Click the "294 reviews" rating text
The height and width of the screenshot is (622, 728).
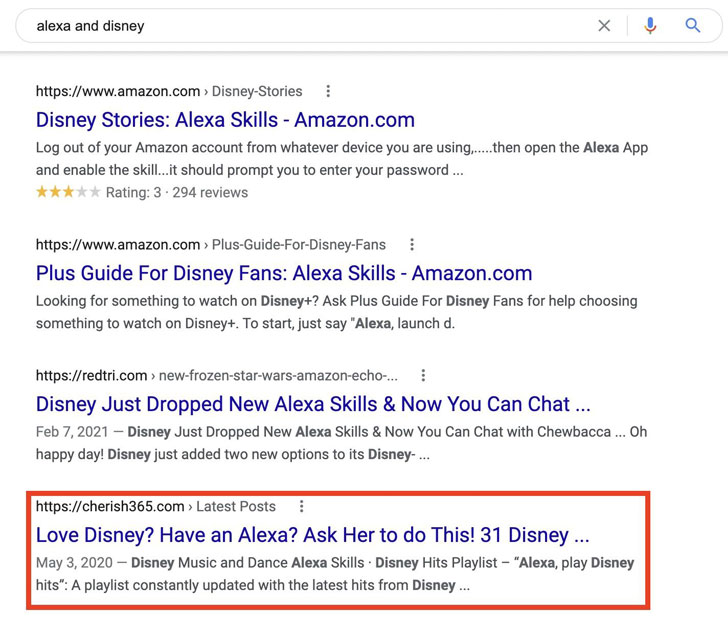[x=210, y=192]
